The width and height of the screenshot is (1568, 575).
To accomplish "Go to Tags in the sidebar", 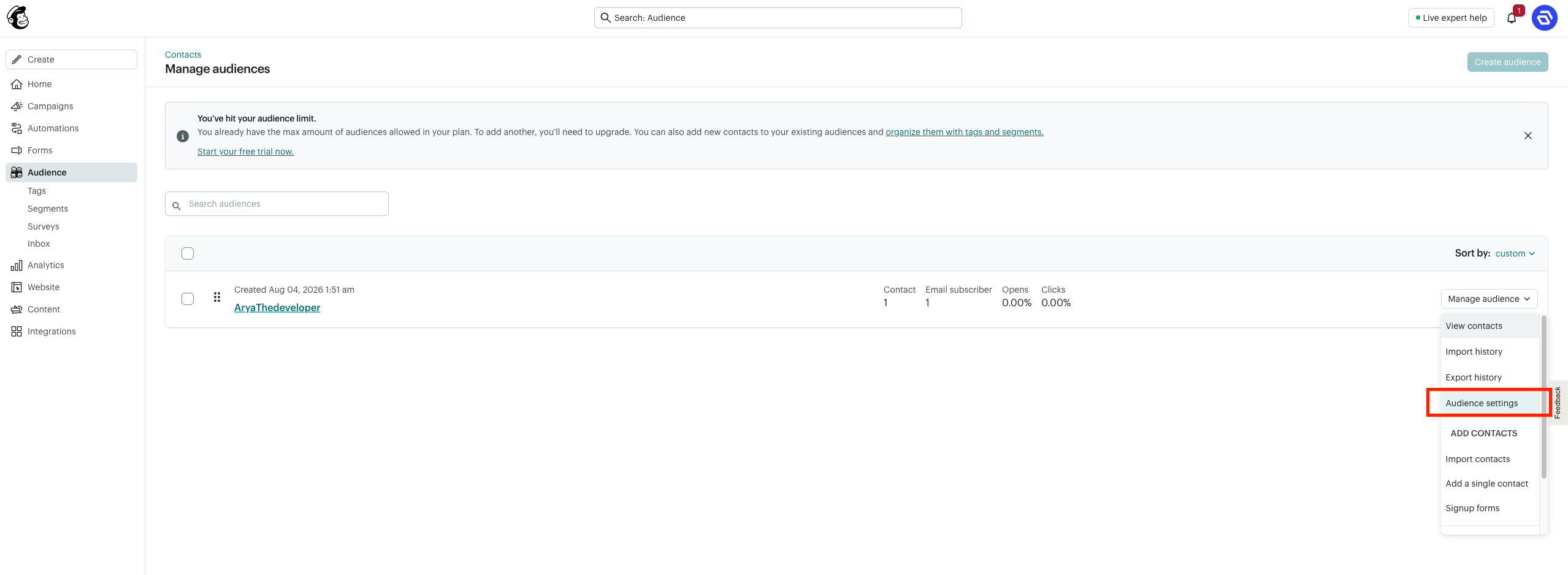I will click(37, 191).
